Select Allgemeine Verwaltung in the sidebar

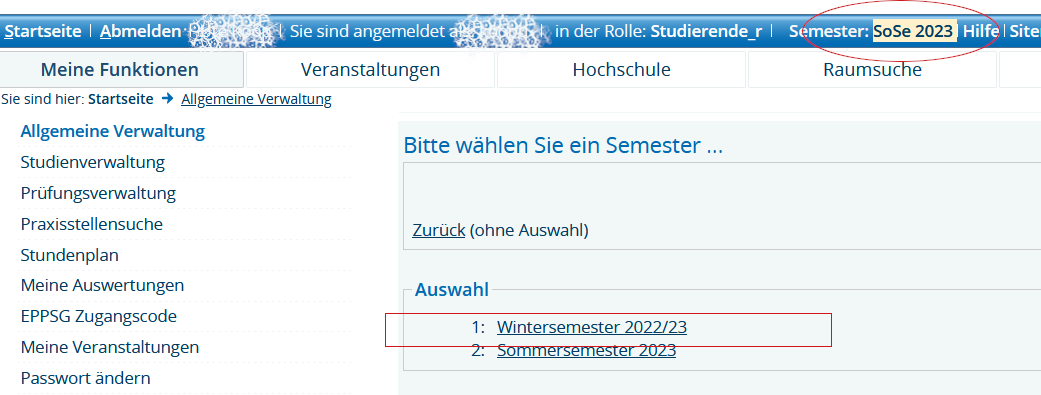(113, 131)
